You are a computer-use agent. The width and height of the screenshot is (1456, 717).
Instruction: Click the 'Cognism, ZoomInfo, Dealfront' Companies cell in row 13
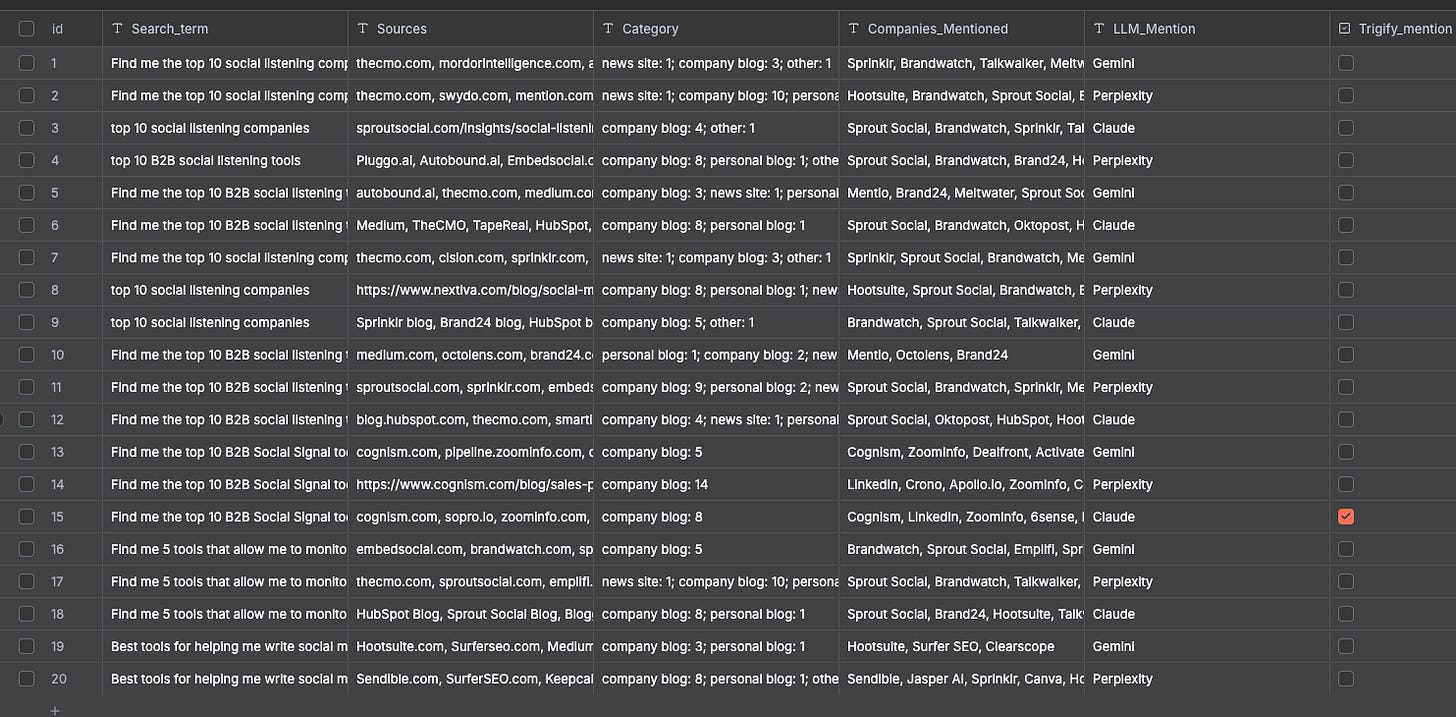click(x=962, y=452)
